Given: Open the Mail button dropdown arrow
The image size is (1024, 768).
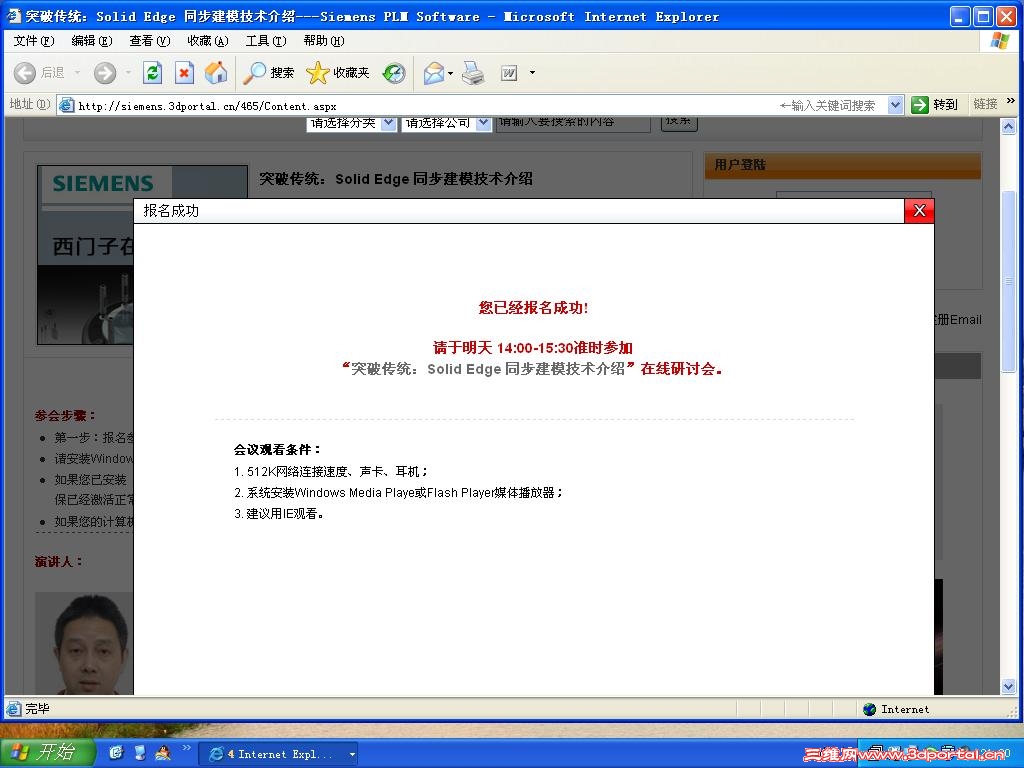Looking at the screenshot, I should click(x=451, y=72).
